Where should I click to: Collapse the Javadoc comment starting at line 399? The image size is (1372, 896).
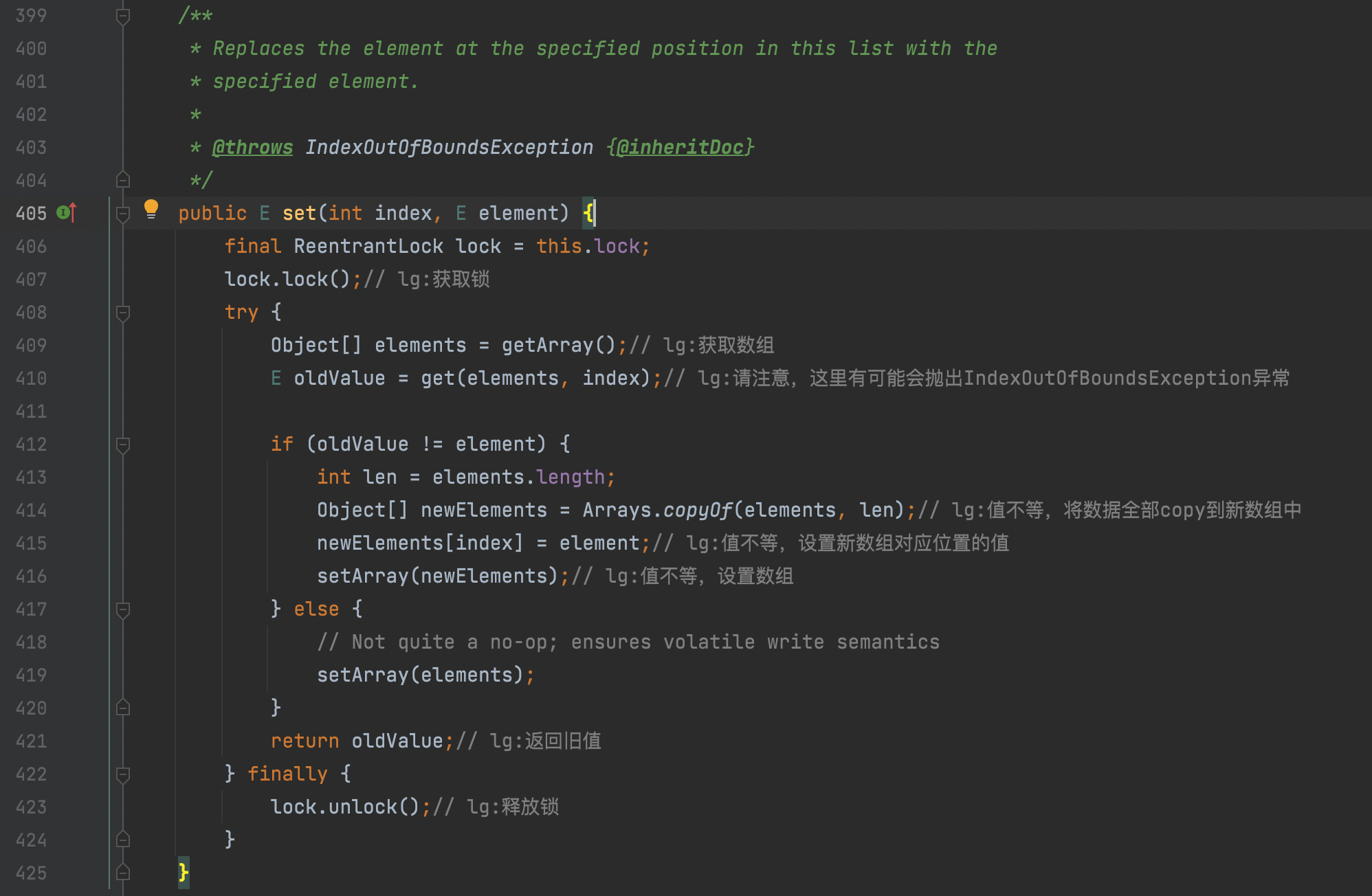click(x=122, y=15)
